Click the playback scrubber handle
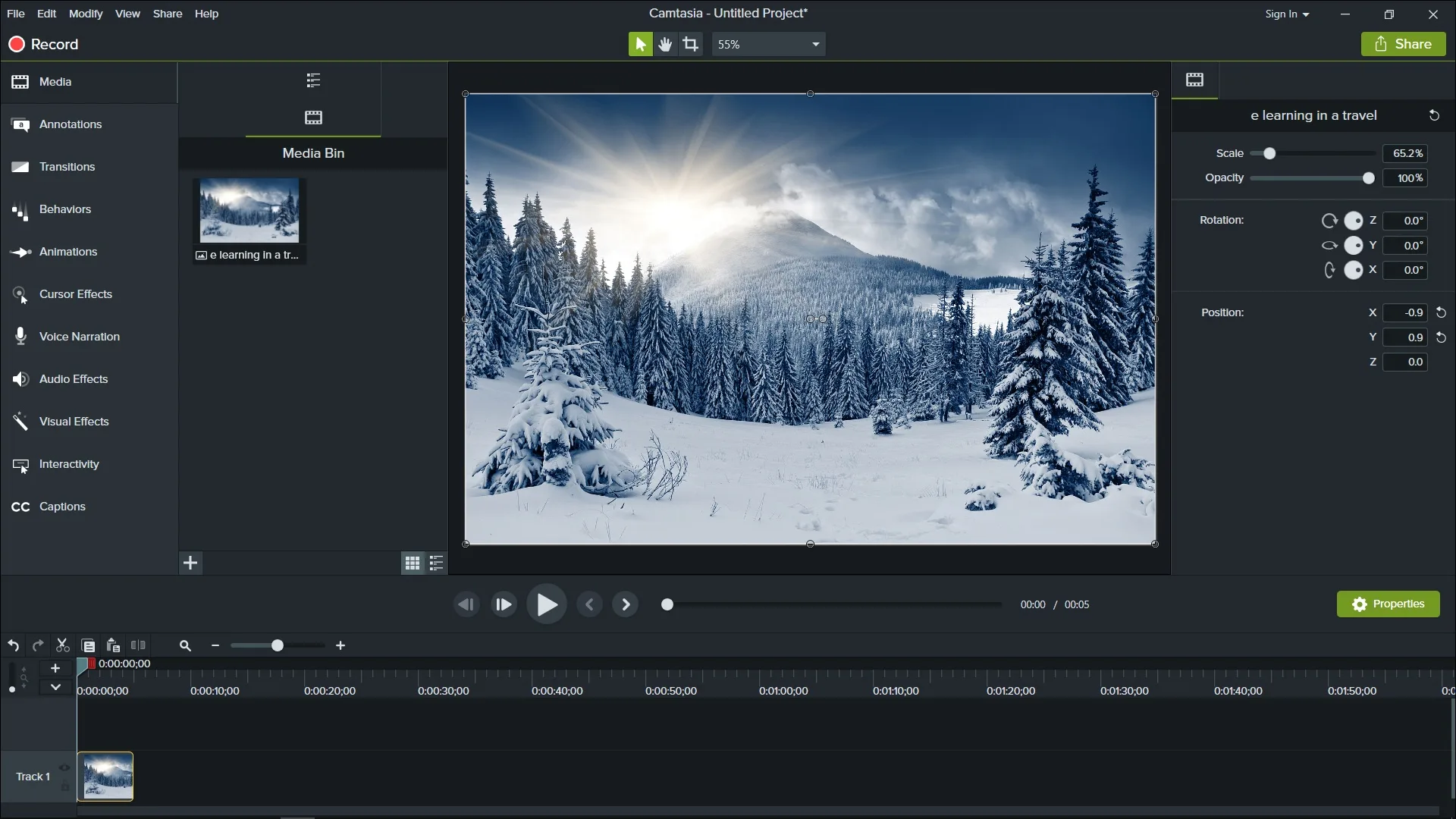 [667, 605]
